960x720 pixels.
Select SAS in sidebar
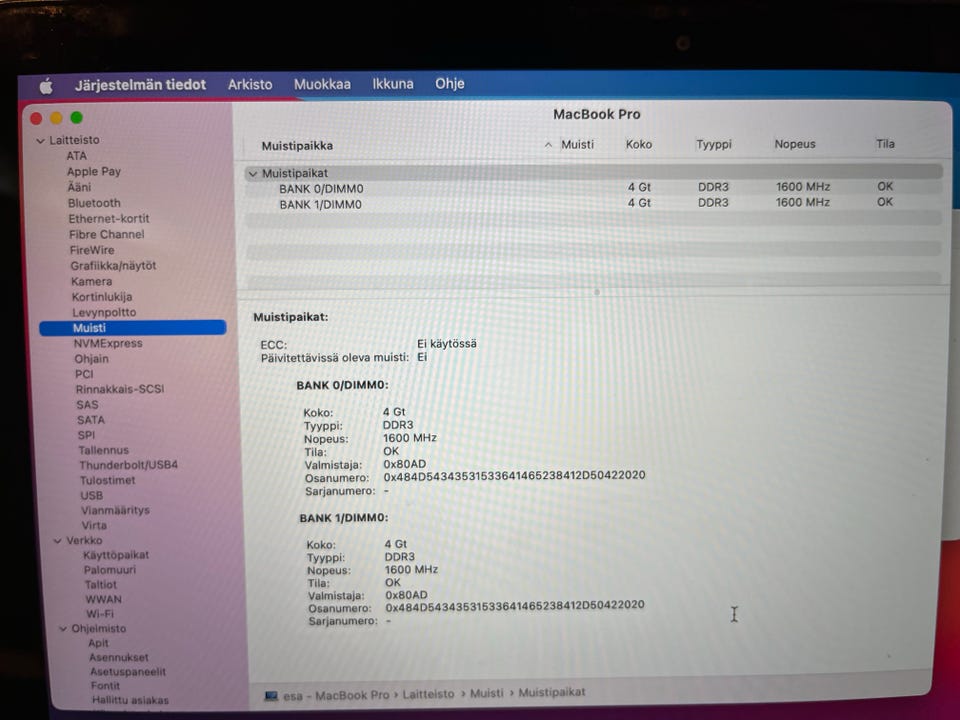click(x=87, y=405)
